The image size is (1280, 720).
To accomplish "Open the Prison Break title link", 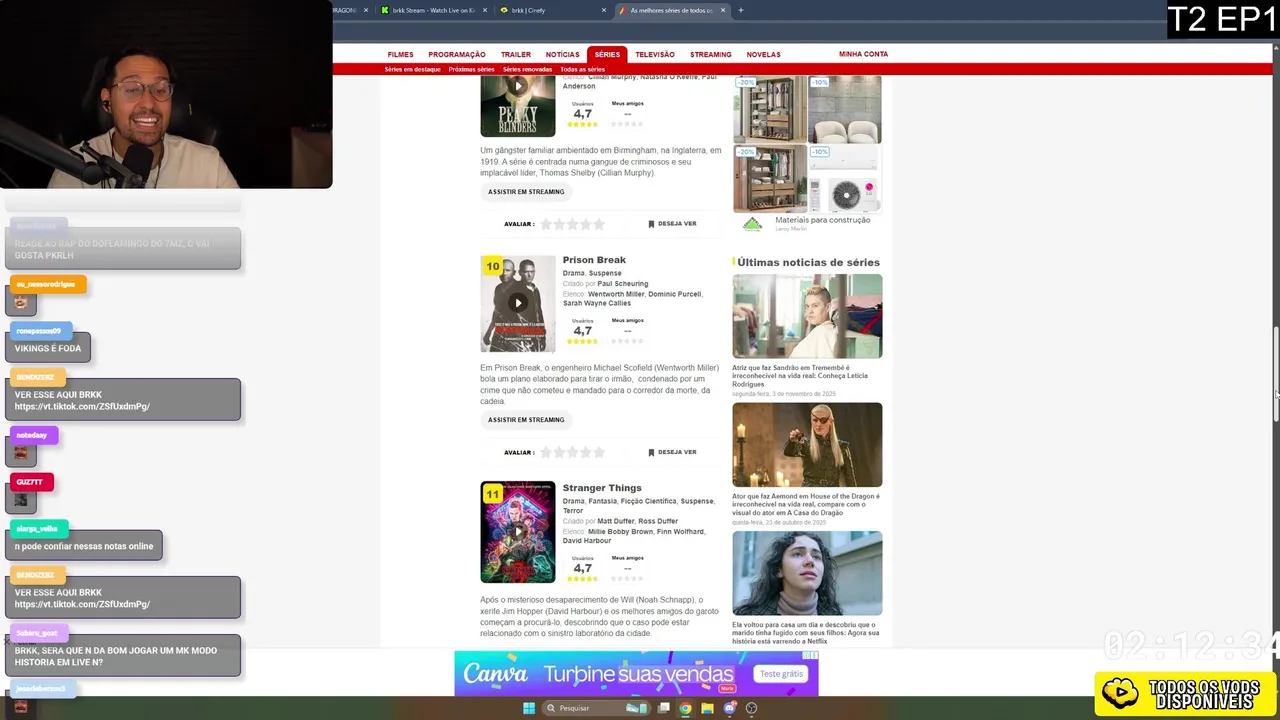I will (594, 260).
